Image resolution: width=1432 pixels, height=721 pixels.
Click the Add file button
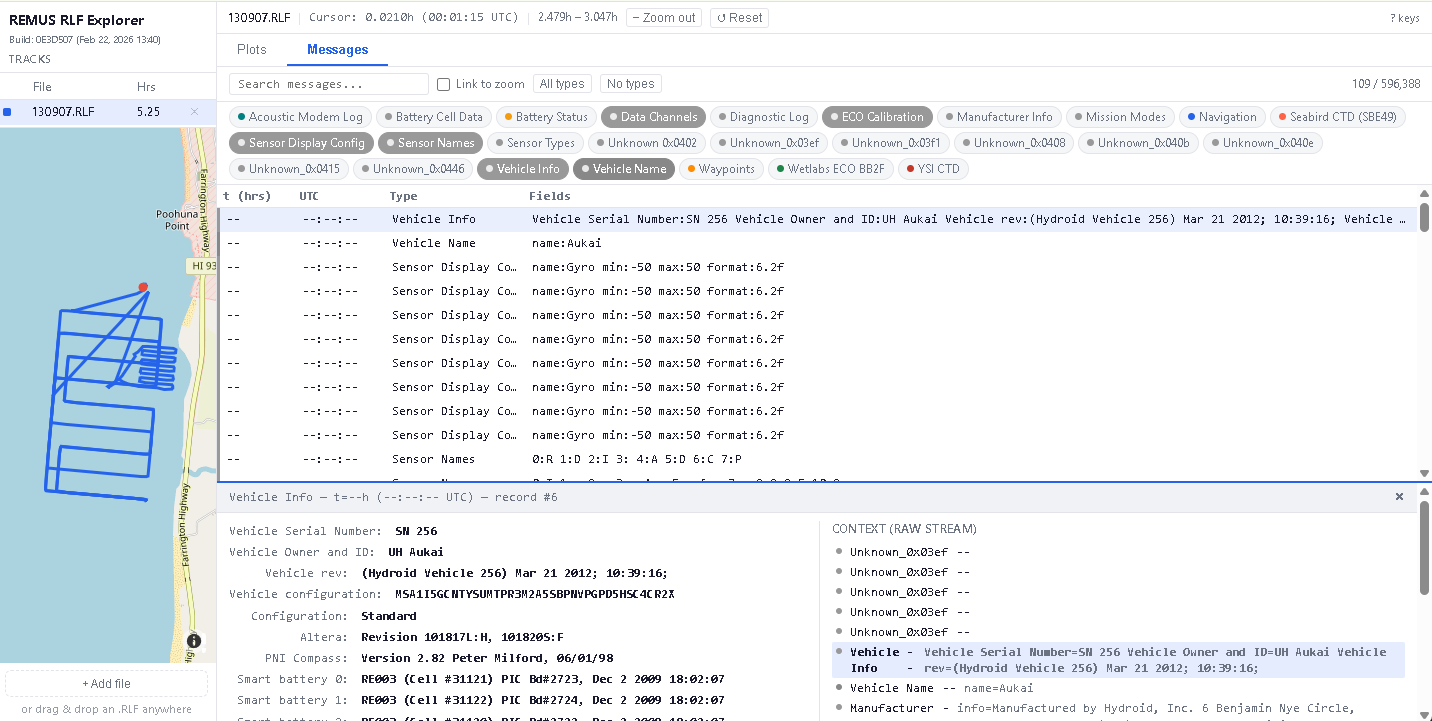point(107,684)
